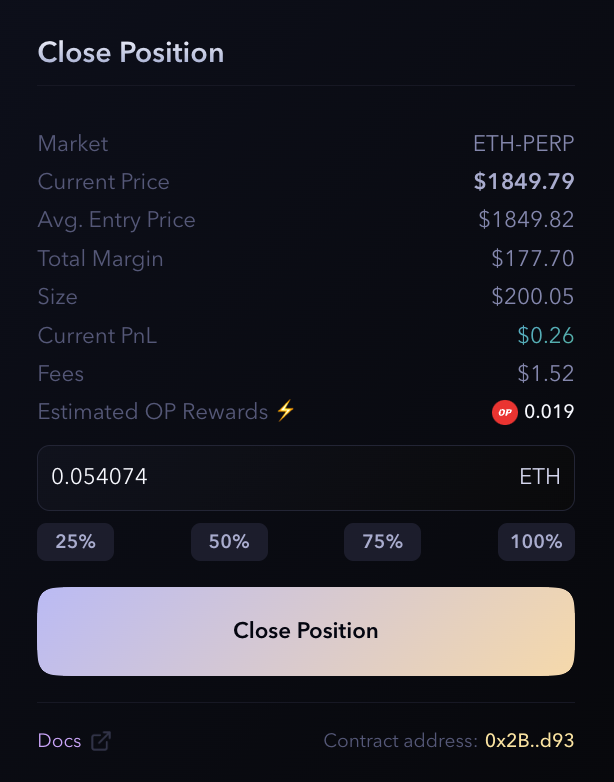Click contract address 0x2B..d93
Image resolution: width=614 pixels, height=782 pixels.
(x=529, y=741)
